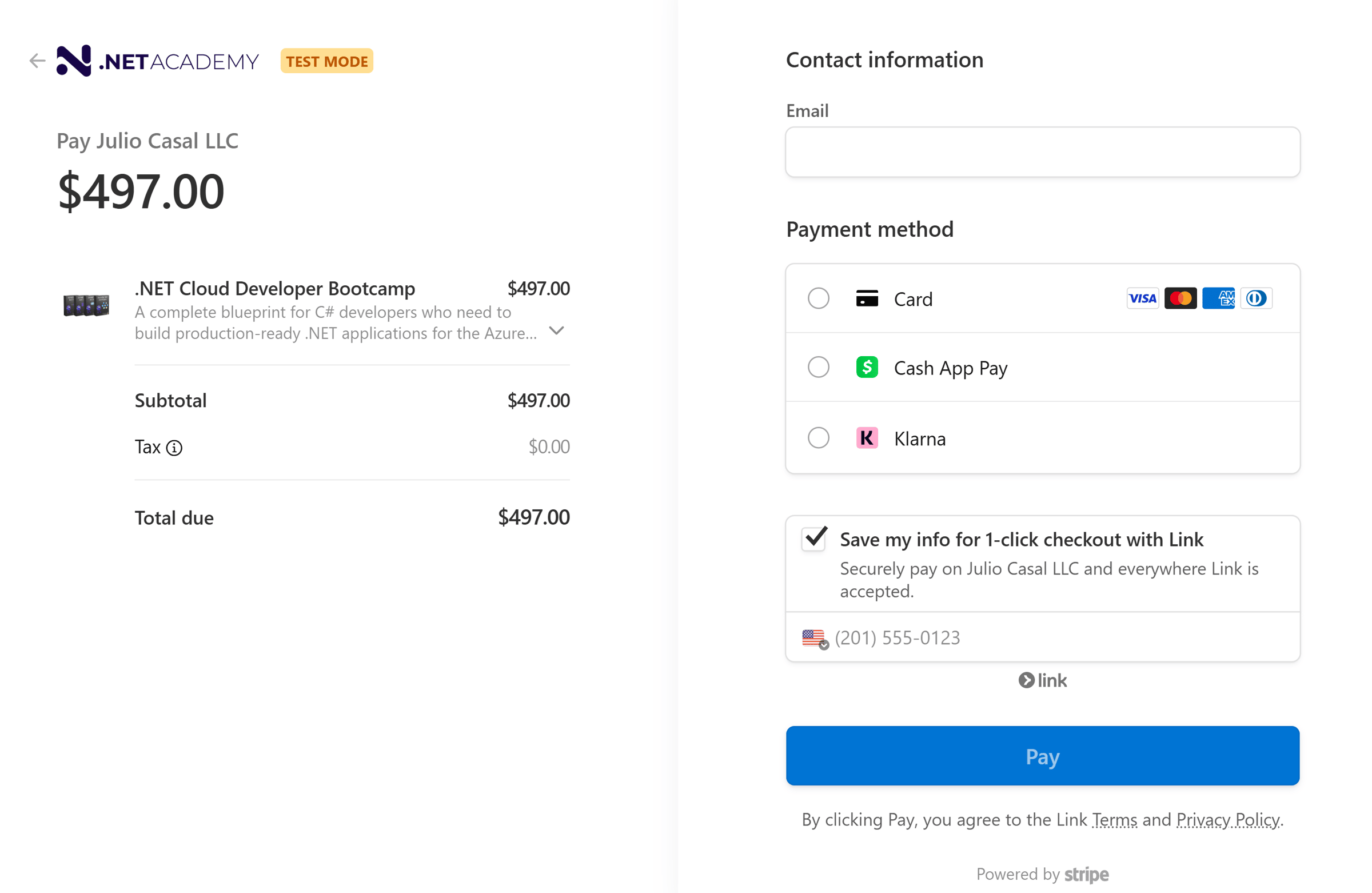Click the Powered by Stripe link
The height and width of the screenshot is (893, 1372).
point(1042,875)
